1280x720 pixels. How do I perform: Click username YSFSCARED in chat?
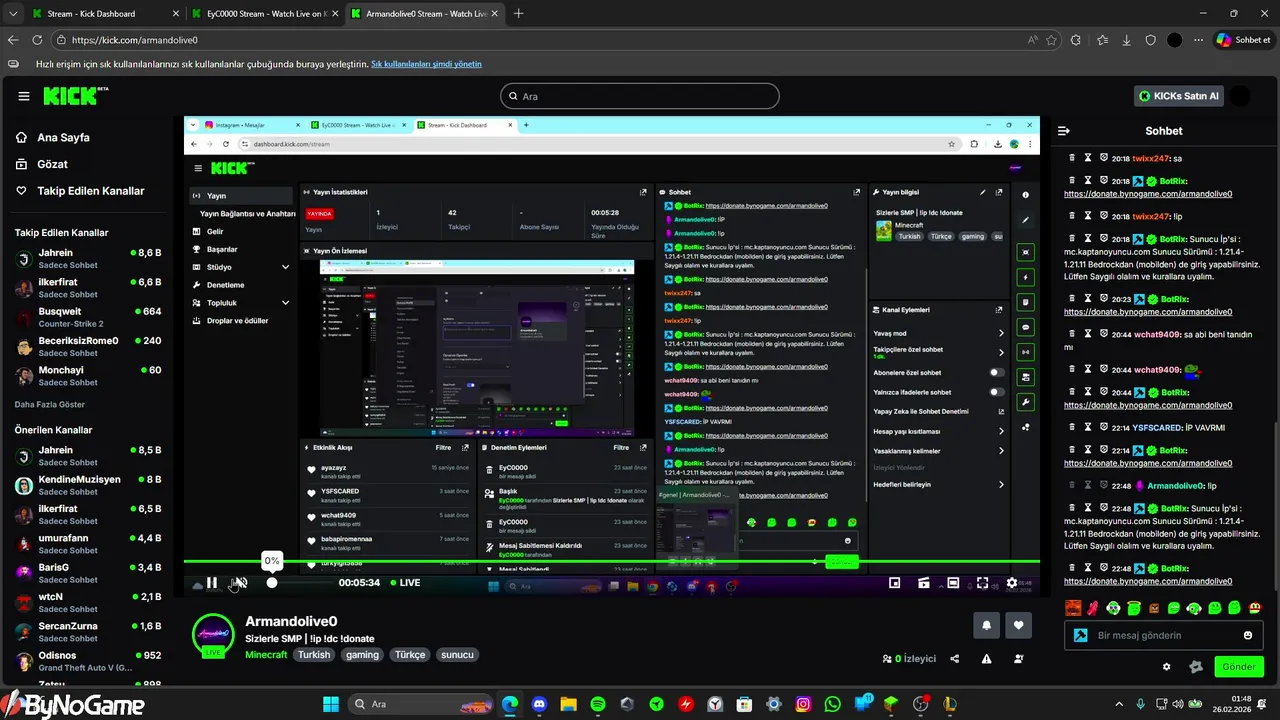tap(1158, 427)
